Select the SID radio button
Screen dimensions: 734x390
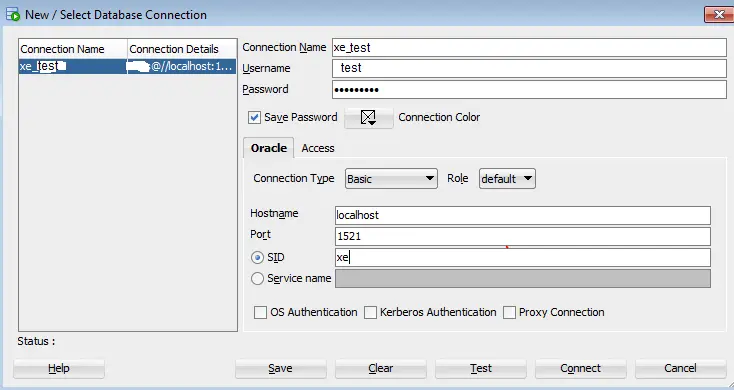coord(257,258)
